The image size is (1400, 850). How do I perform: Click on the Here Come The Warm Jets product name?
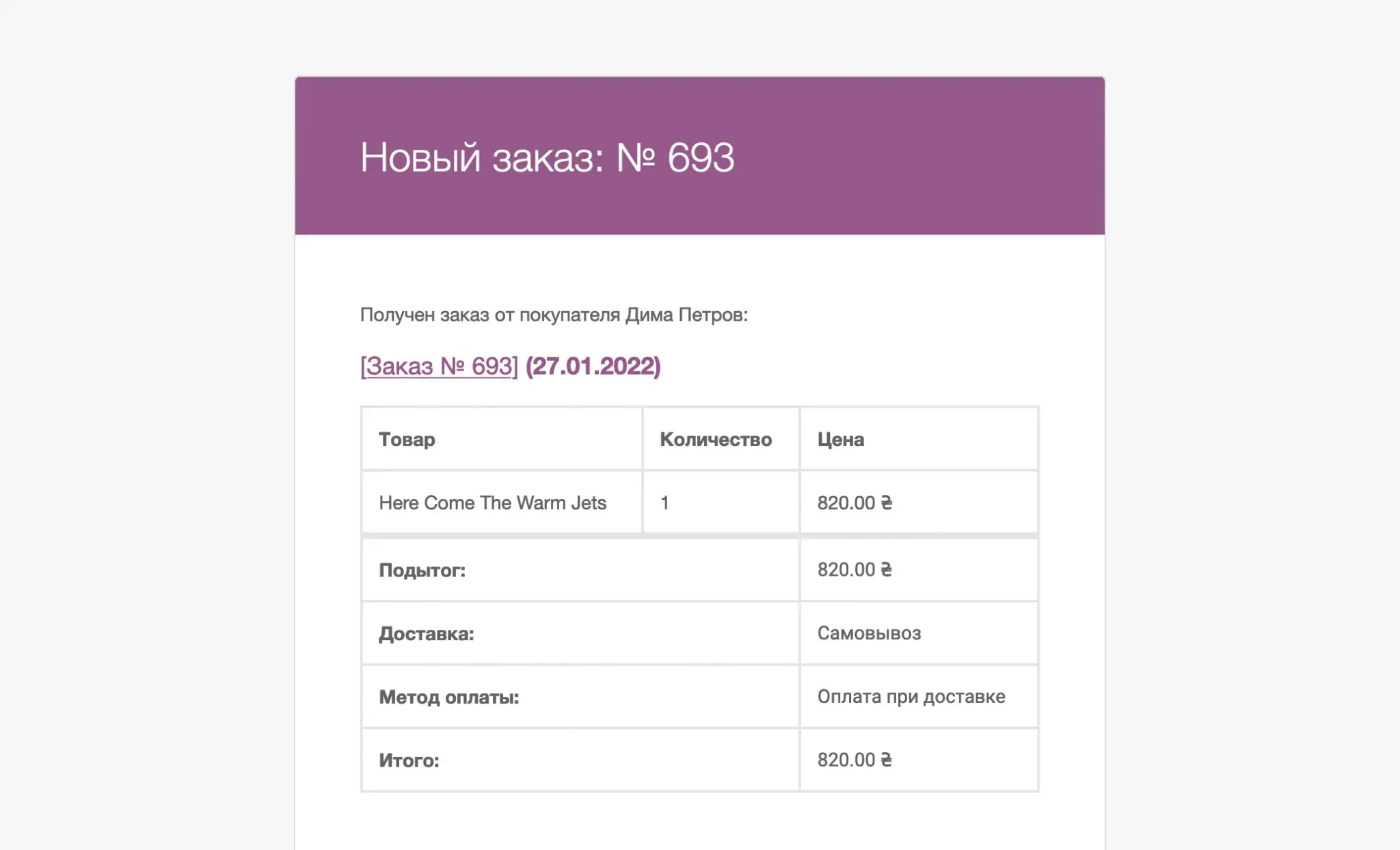[x=492, y=502]
